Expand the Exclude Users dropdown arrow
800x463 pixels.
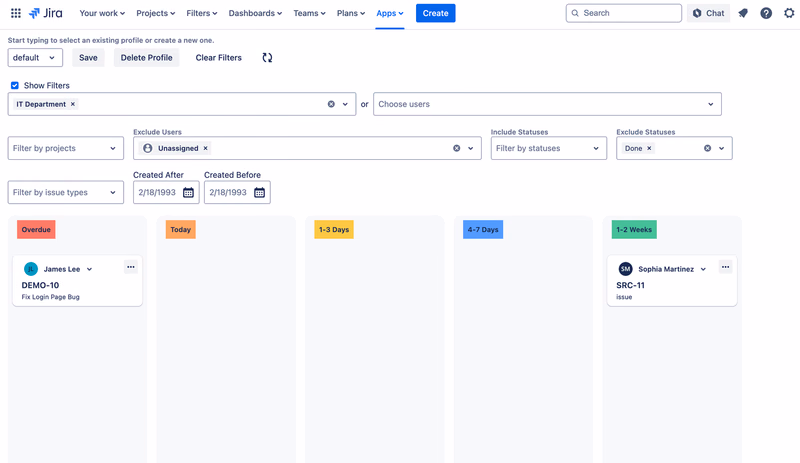tap(470, 148)
